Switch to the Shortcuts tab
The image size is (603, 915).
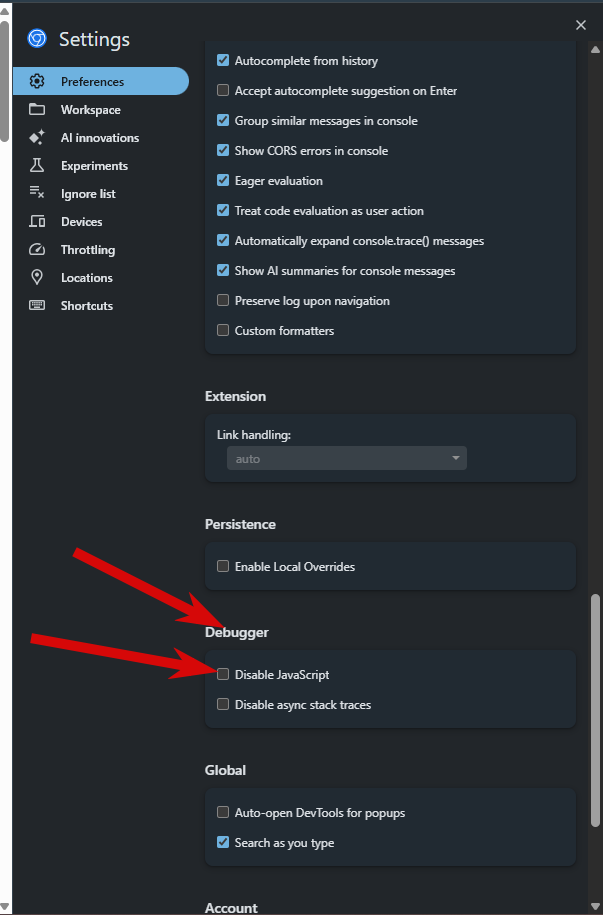coord(86,306)
